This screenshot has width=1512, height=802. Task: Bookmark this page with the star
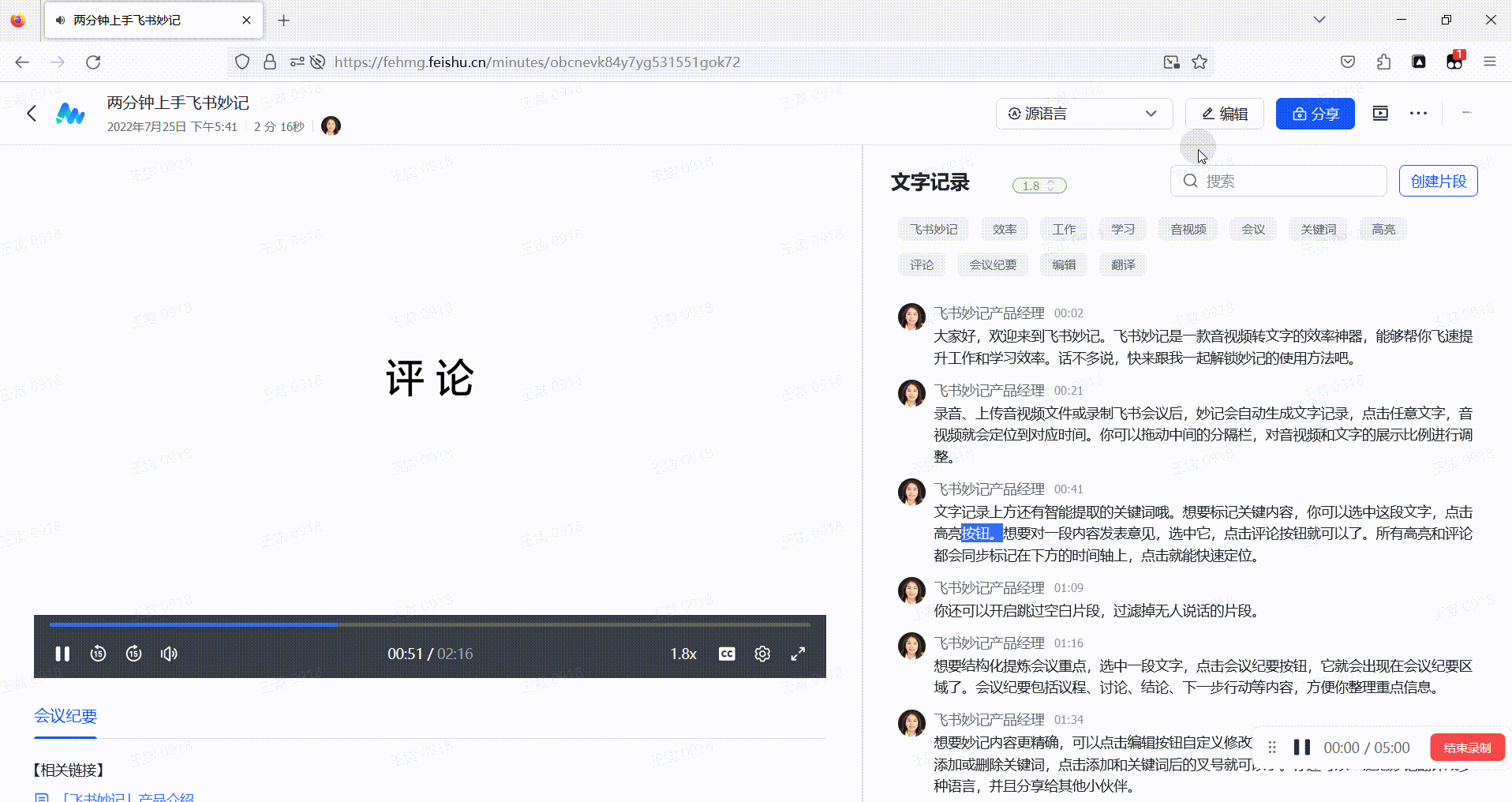coord(1199,62)
